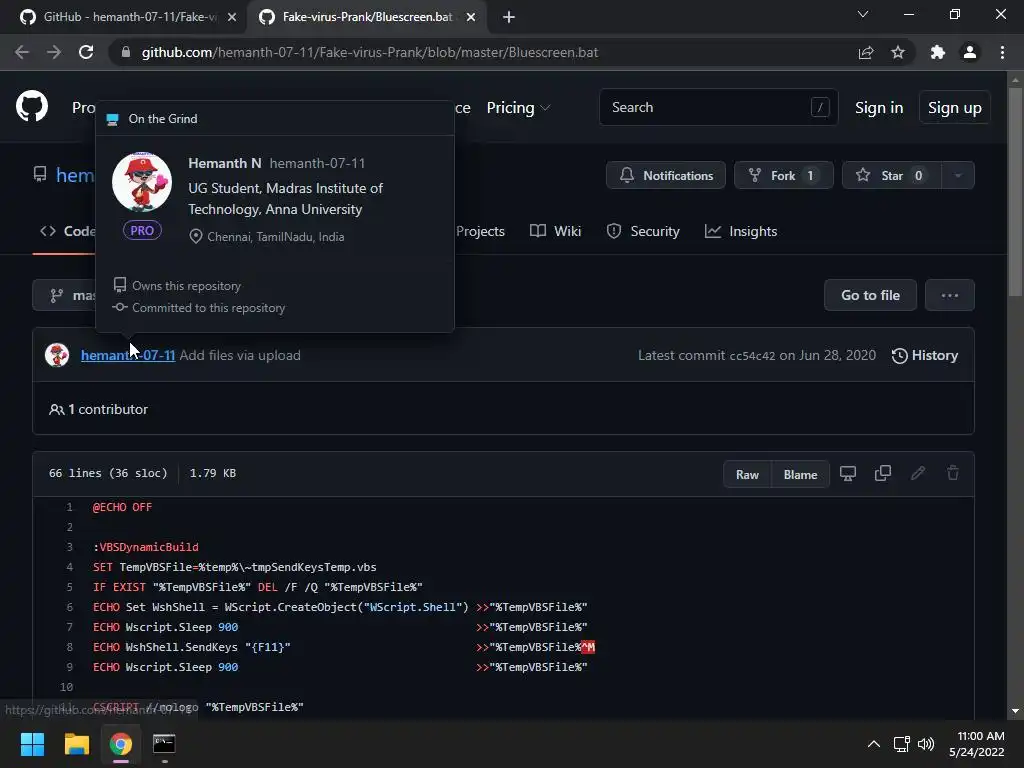Open the Security tab
The image size is (1024, 768).
[x=643, y=231]
